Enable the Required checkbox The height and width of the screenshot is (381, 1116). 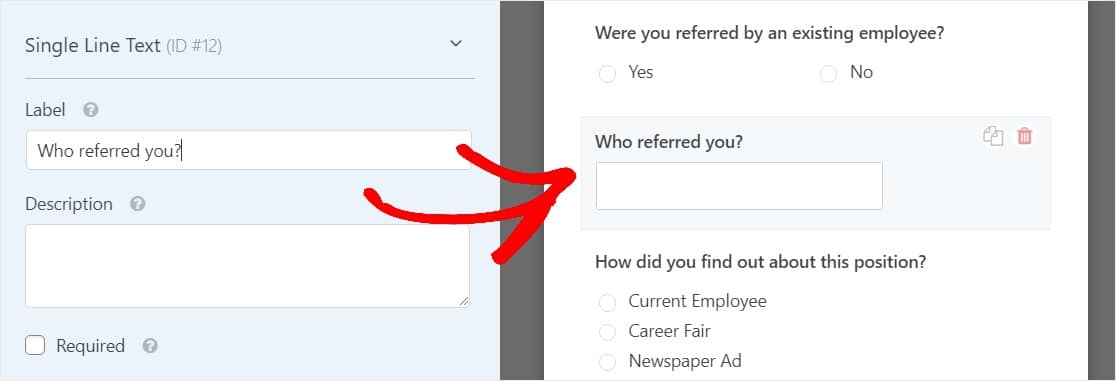(35, 345)
